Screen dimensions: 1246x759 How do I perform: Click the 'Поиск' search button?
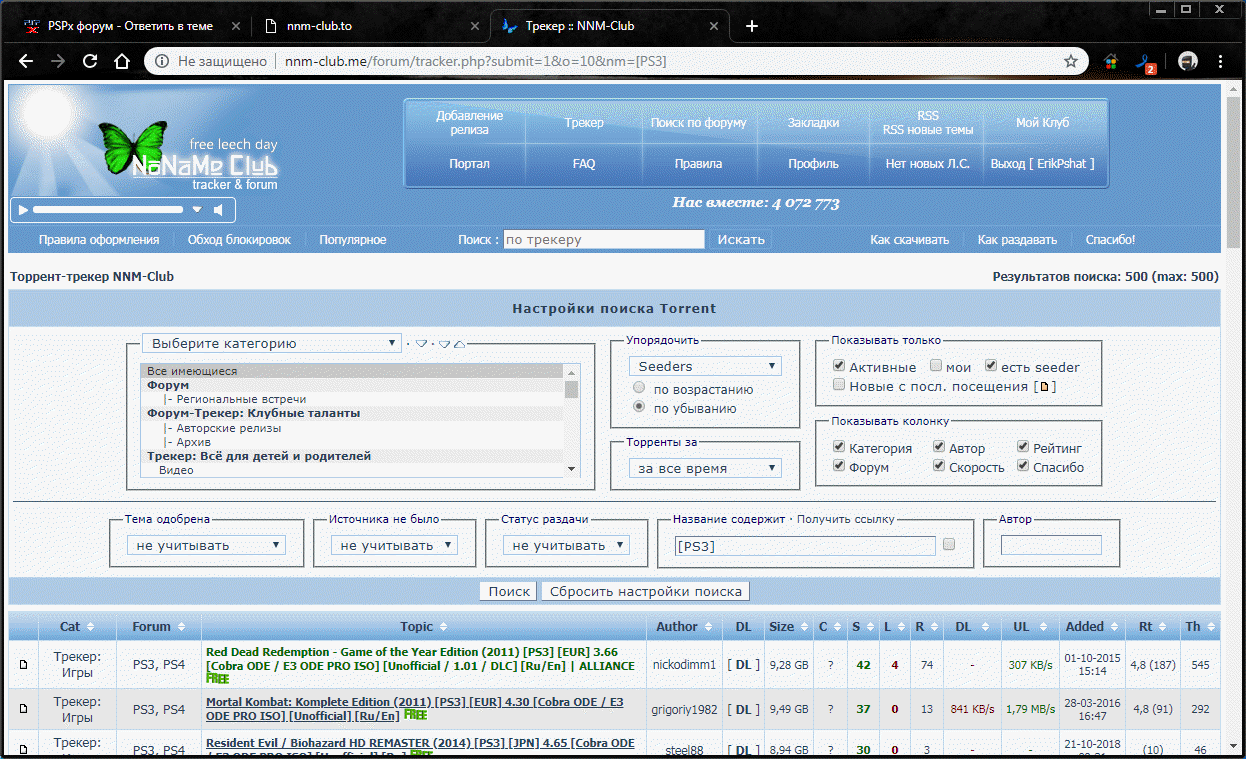click(509, 591)
